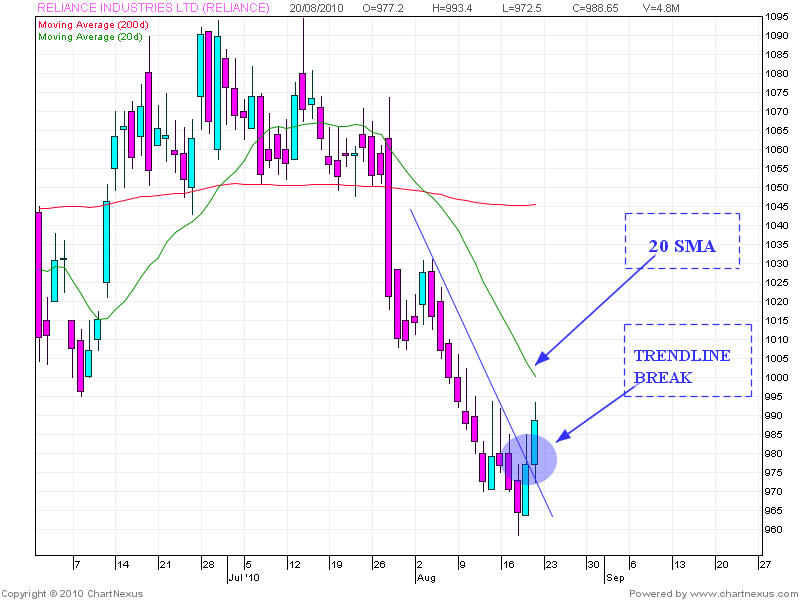The image size is (800, 600).
Task: Click the Sep month label
Action: pos(615,578)
